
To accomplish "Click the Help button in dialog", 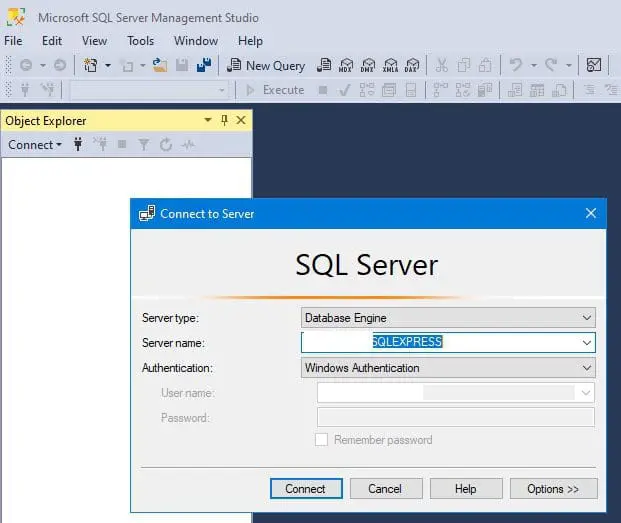I will coord(466,489).
